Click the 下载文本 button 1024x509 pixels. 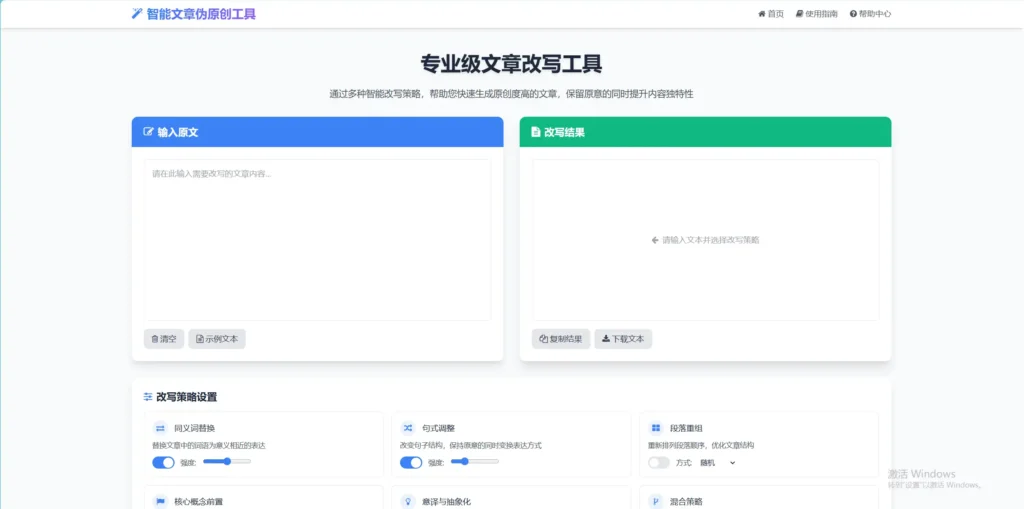coord(623,339)
